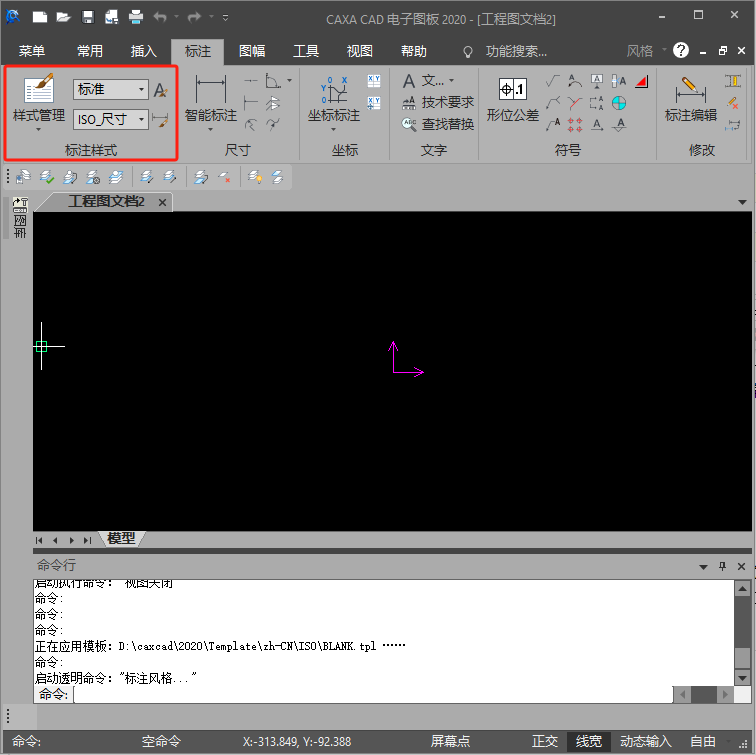
Task: Click the text style icon beside 标准 combo
Action: 160,90
